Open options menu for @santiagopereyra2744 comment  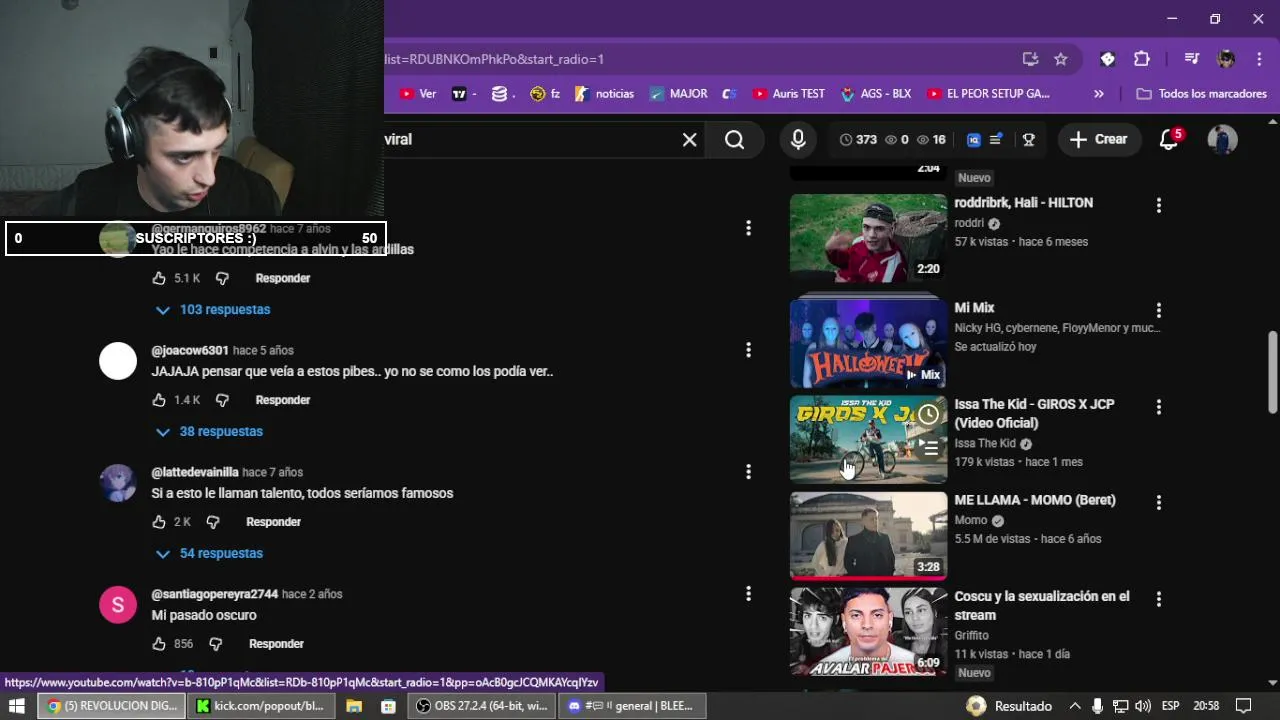748,594
